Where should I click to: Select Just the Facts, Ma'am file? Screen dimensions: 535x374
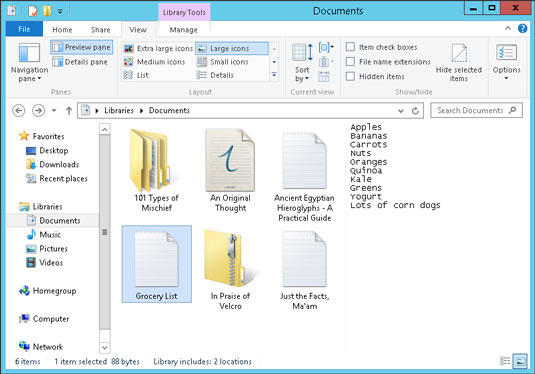[x=304, y=270]
